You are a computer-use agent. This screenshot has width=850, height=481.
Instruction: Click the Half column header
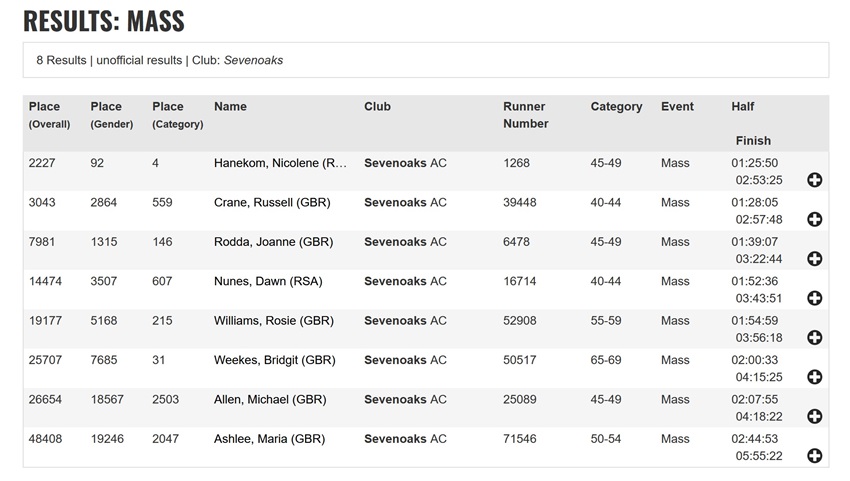(743, 106)
